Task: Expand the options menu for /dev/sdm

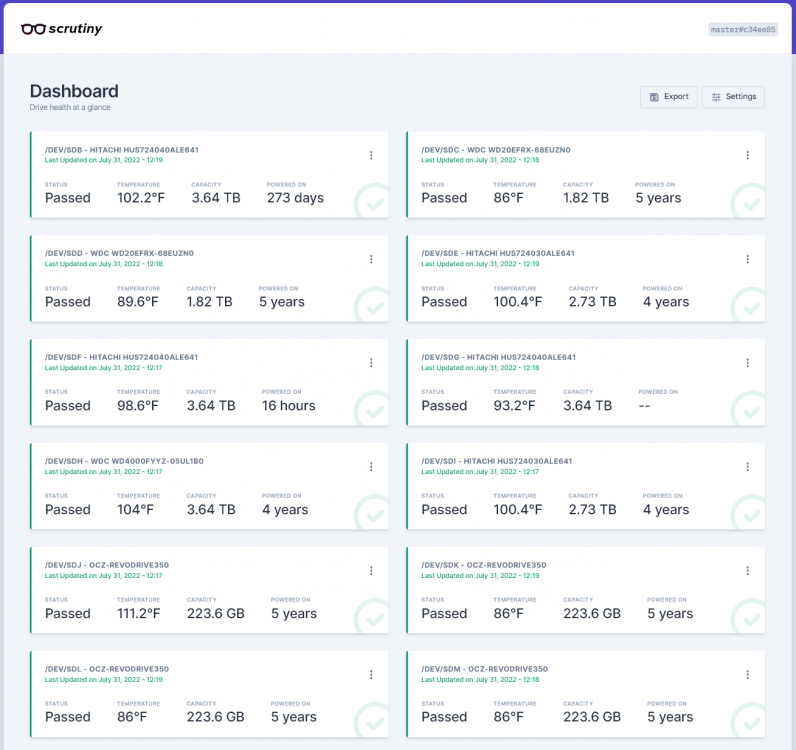Action: tap(747, 675)
